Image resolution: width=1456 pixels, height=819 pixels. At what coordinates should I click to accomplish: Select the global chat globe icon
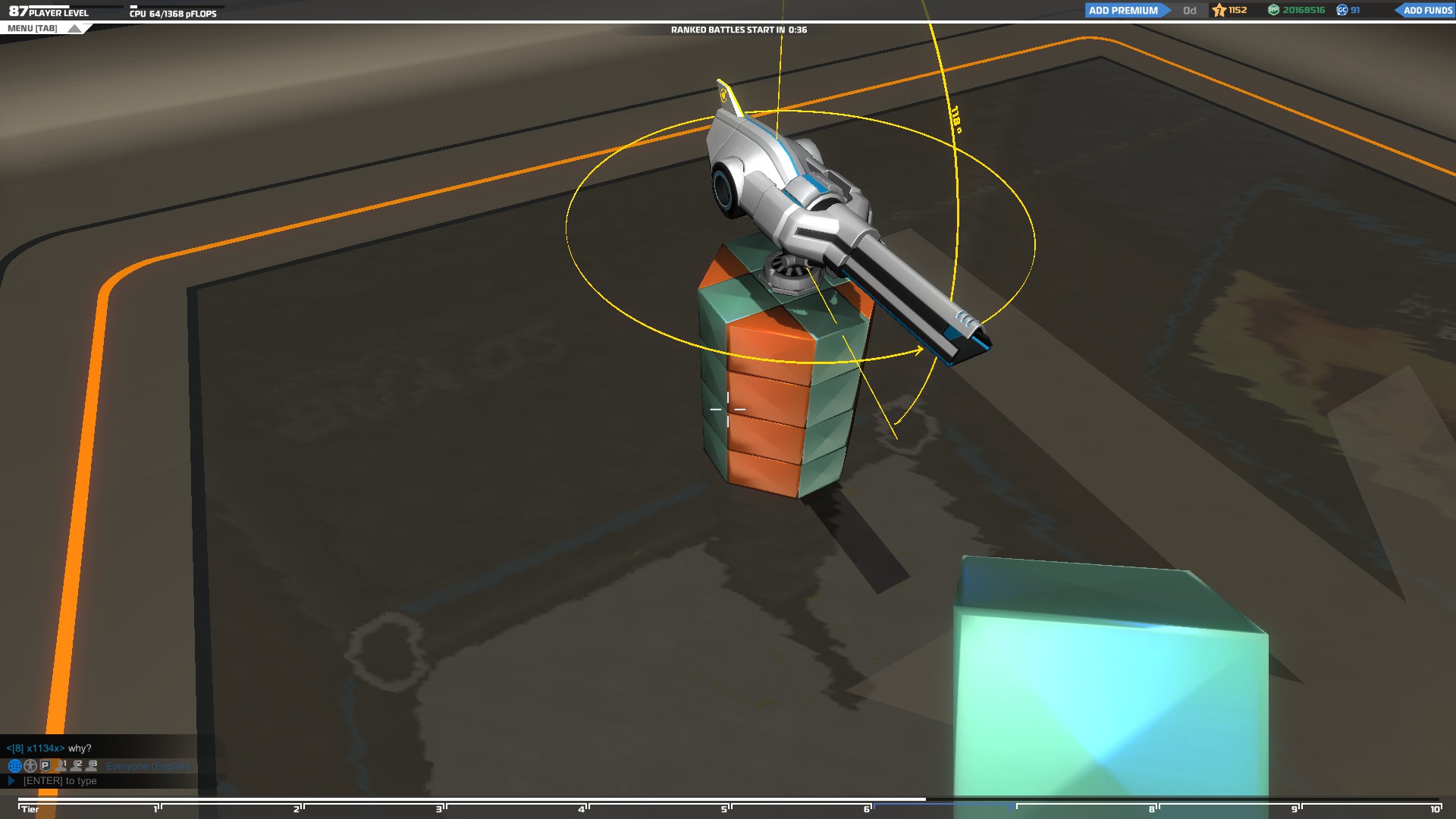click(x=14, y=766)
